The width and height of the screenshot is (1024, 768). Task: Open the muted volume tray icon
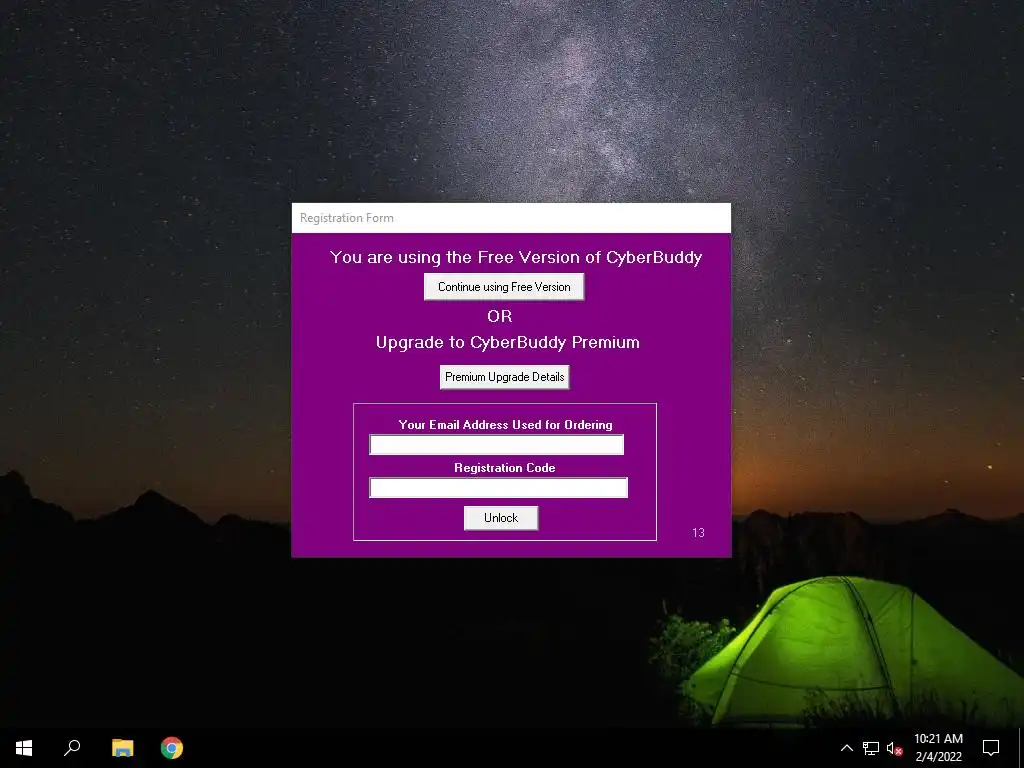pos(894,748)
